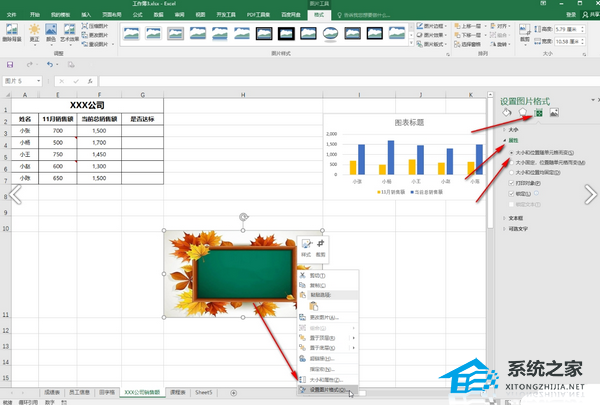Select Cut from the context menu

pyautogui.click(x=316, y=274)
